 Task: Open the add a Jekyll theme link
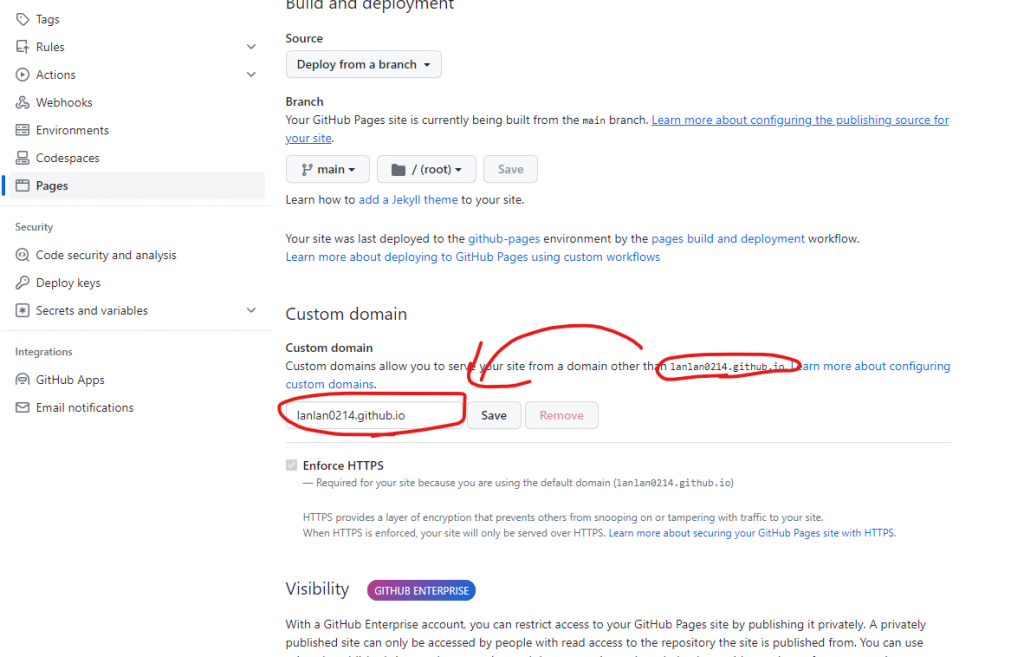(x=408, y=200)
